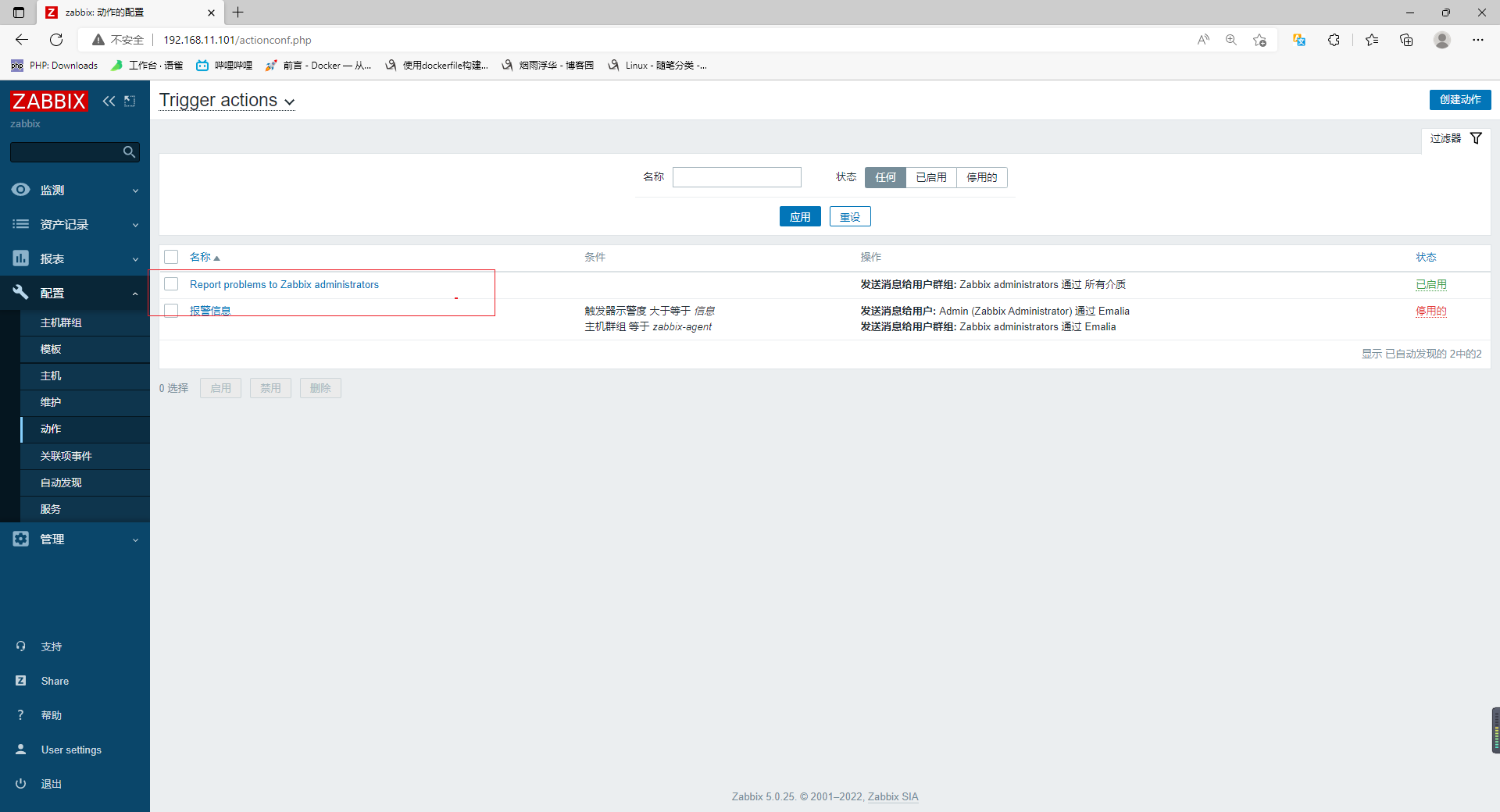Screen dimensions: 1500x812
Task: Click the User settings person icon
Action: 21,750
